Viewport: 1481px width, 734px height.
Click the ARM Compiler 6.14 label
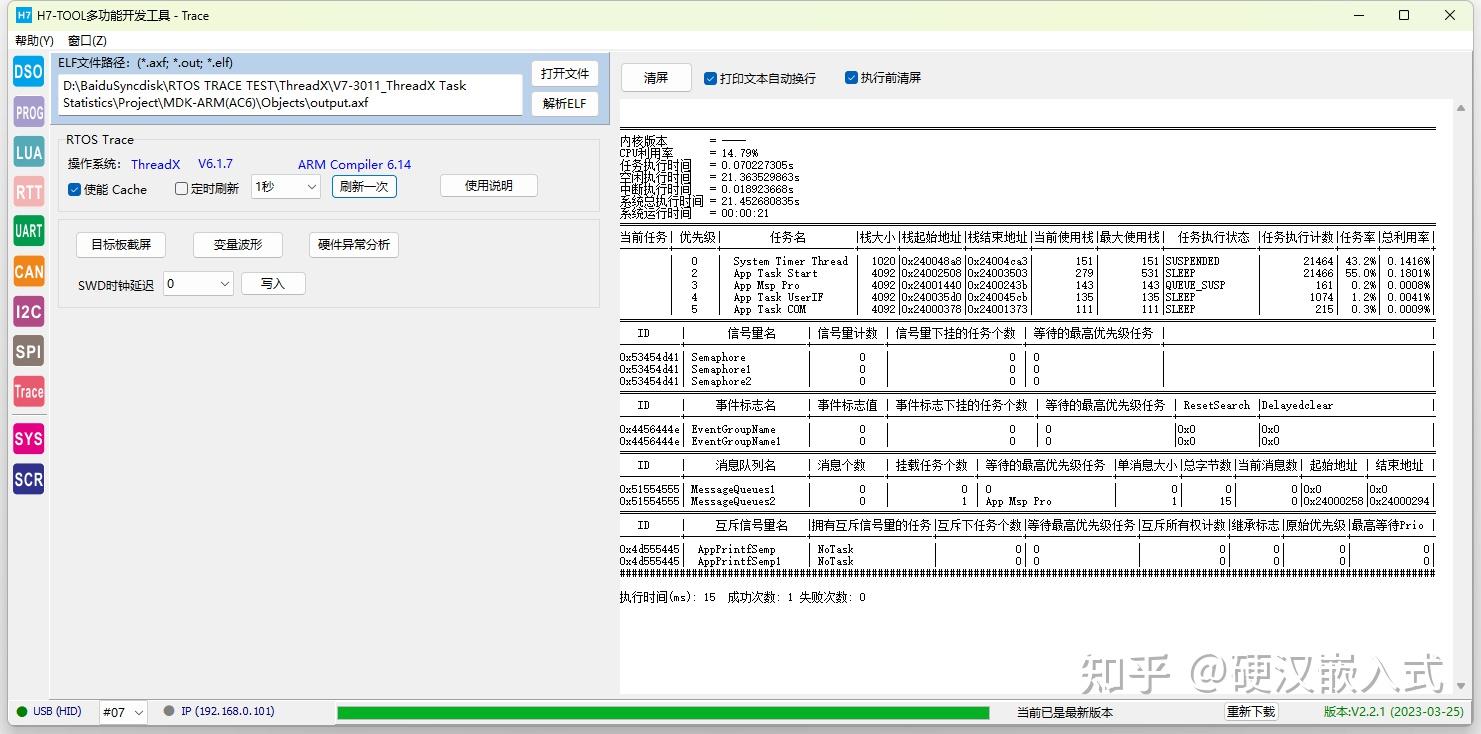click(354, 164)
